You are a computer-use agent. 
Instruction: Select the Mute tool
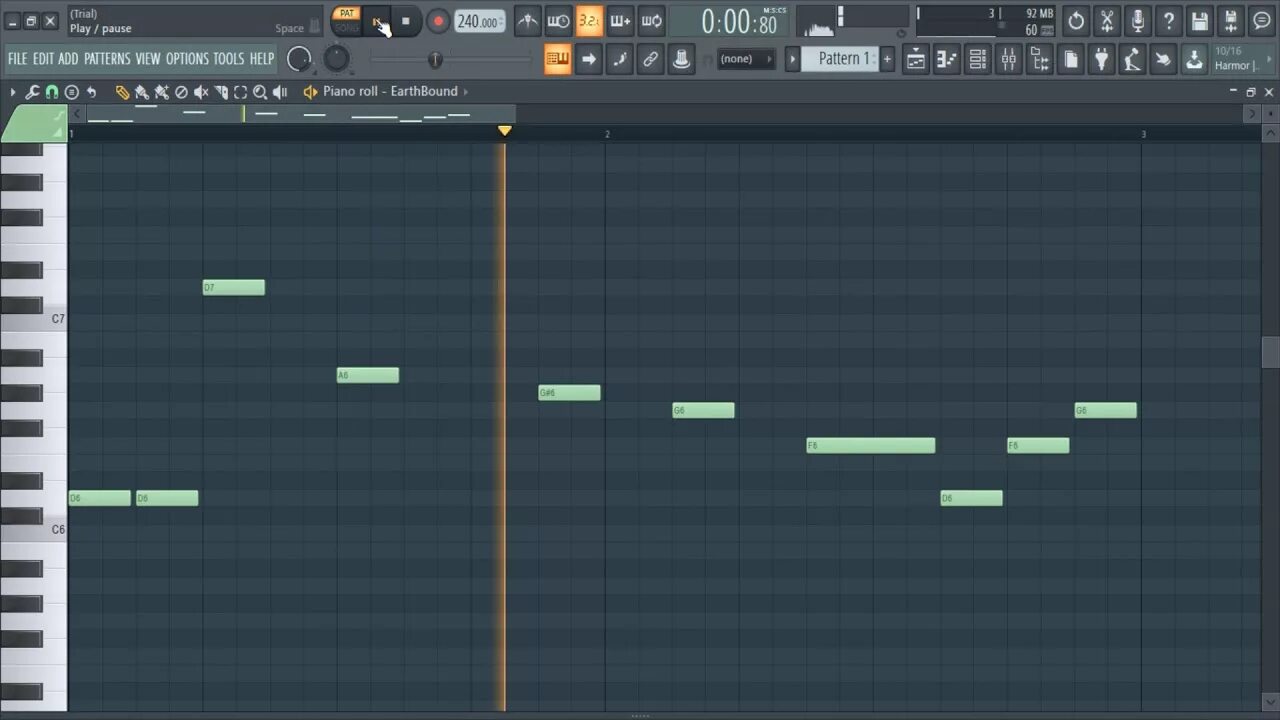coord(201,92)
